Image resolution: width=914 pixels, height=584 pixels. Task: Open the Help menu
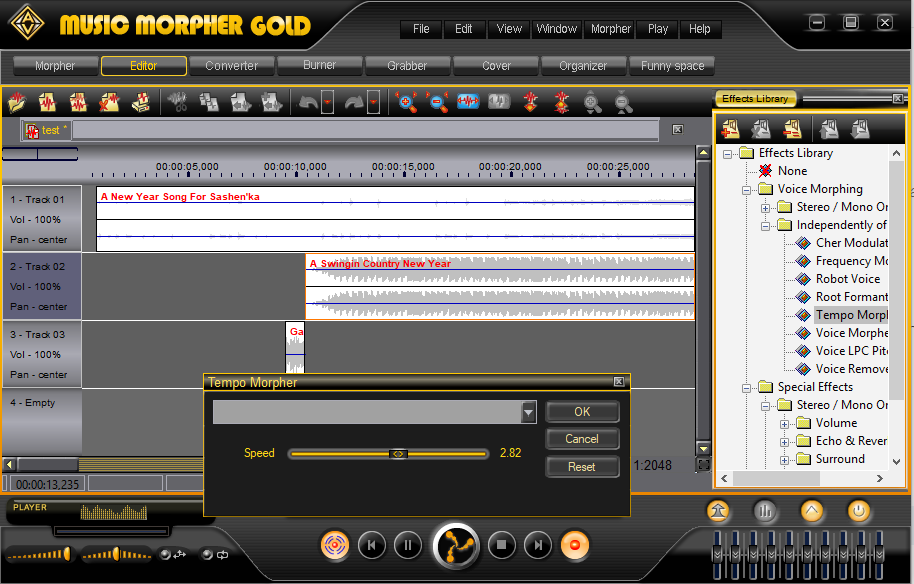699,29
